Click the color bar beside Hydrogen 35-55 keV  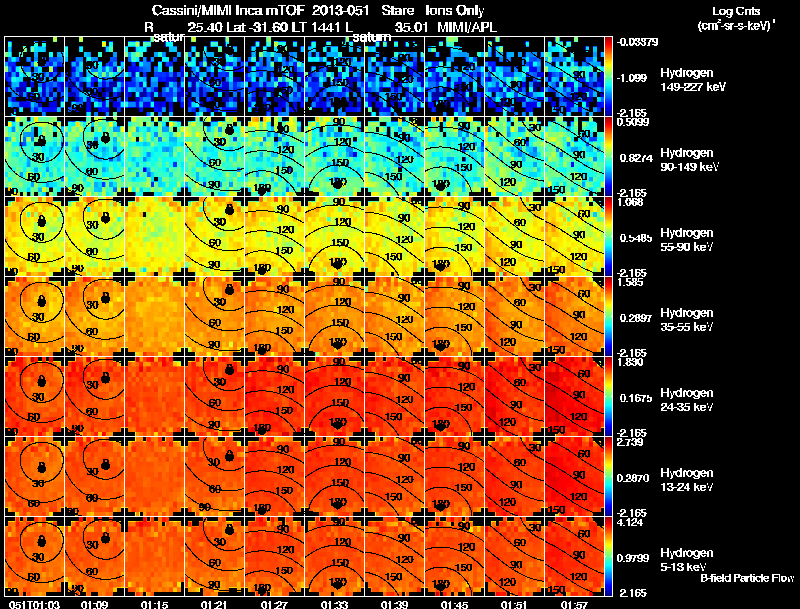pos(608,317)
